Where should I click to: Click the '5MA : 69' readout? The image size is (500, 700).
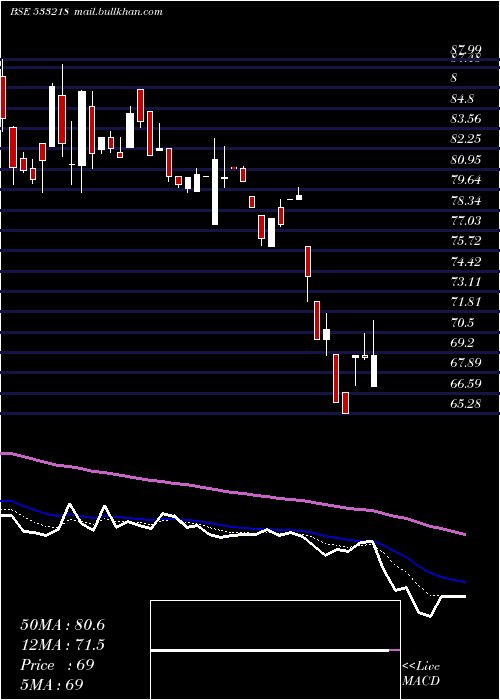click(x=52, y=684)
